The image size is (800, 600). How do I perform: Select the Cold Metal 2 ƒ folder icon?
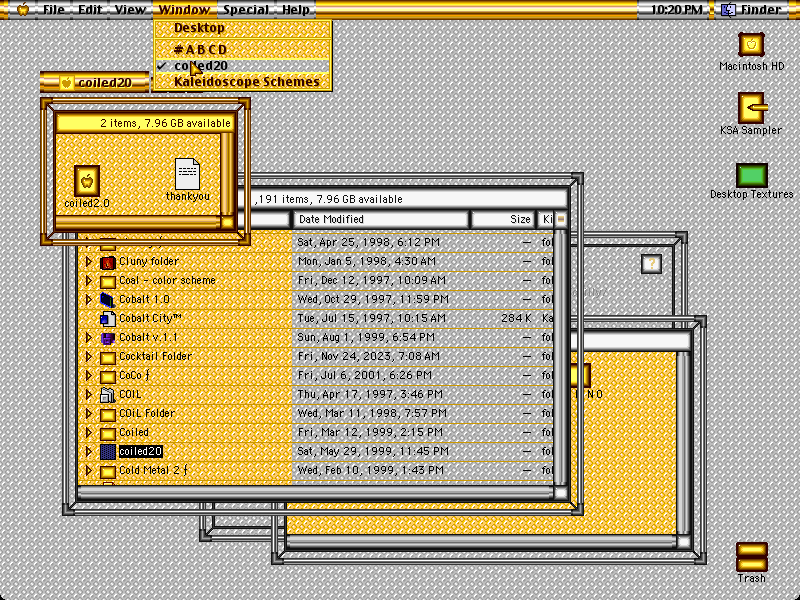(x=108, y=471)
